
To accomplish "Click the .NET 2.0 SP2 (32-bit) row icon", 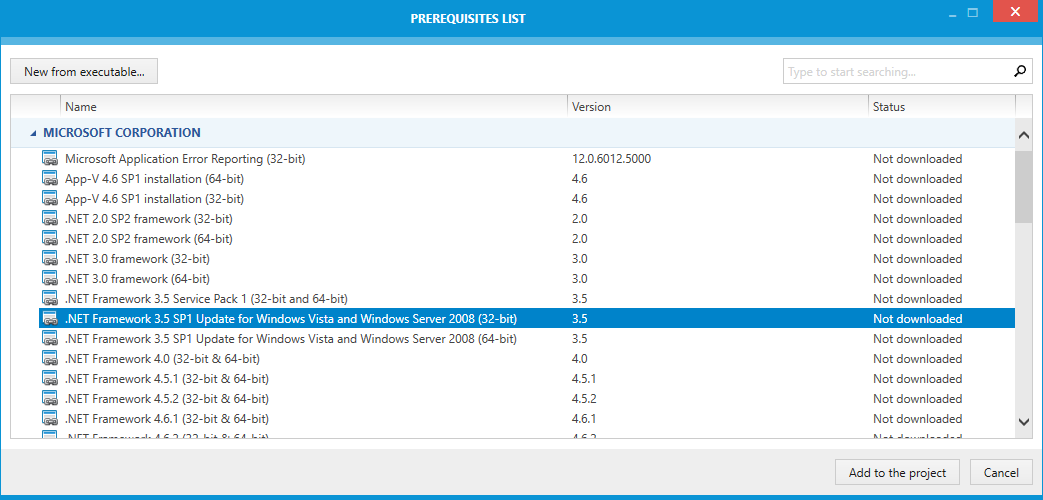I will (50, 219).
